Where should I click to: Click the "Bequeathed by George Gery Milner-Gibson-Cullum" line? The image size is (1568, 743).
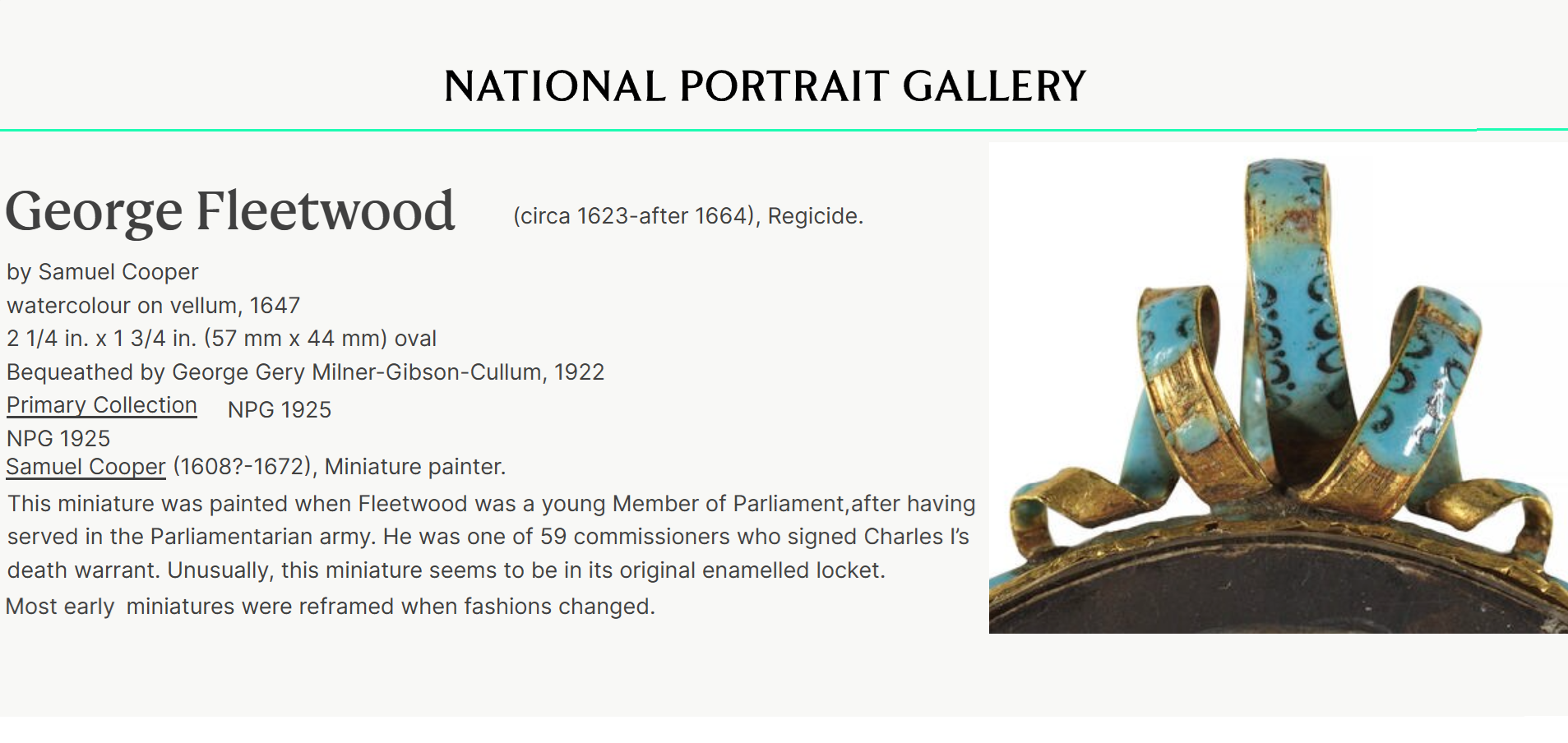tap(305, 372)
